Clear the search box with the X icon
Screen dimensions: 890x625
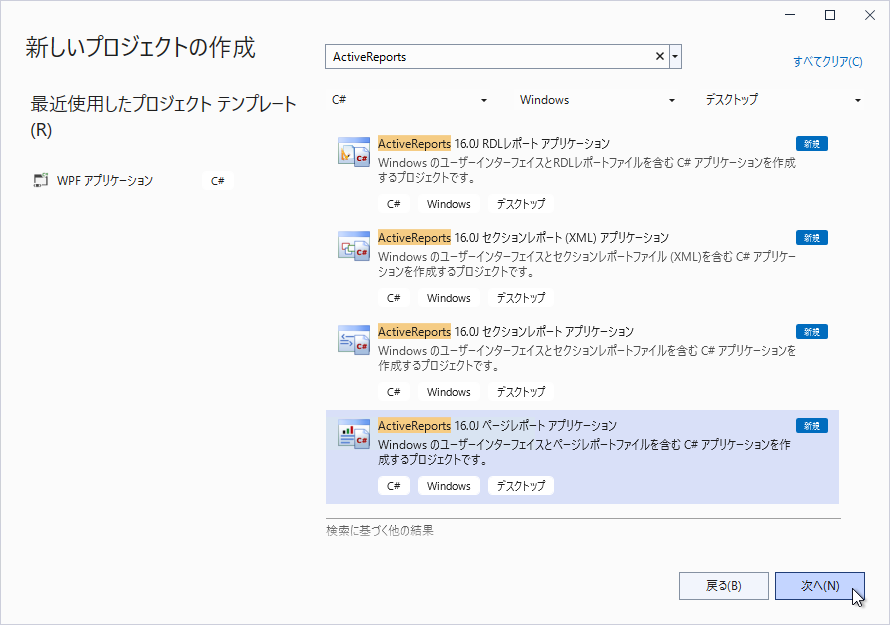point(660,57)
